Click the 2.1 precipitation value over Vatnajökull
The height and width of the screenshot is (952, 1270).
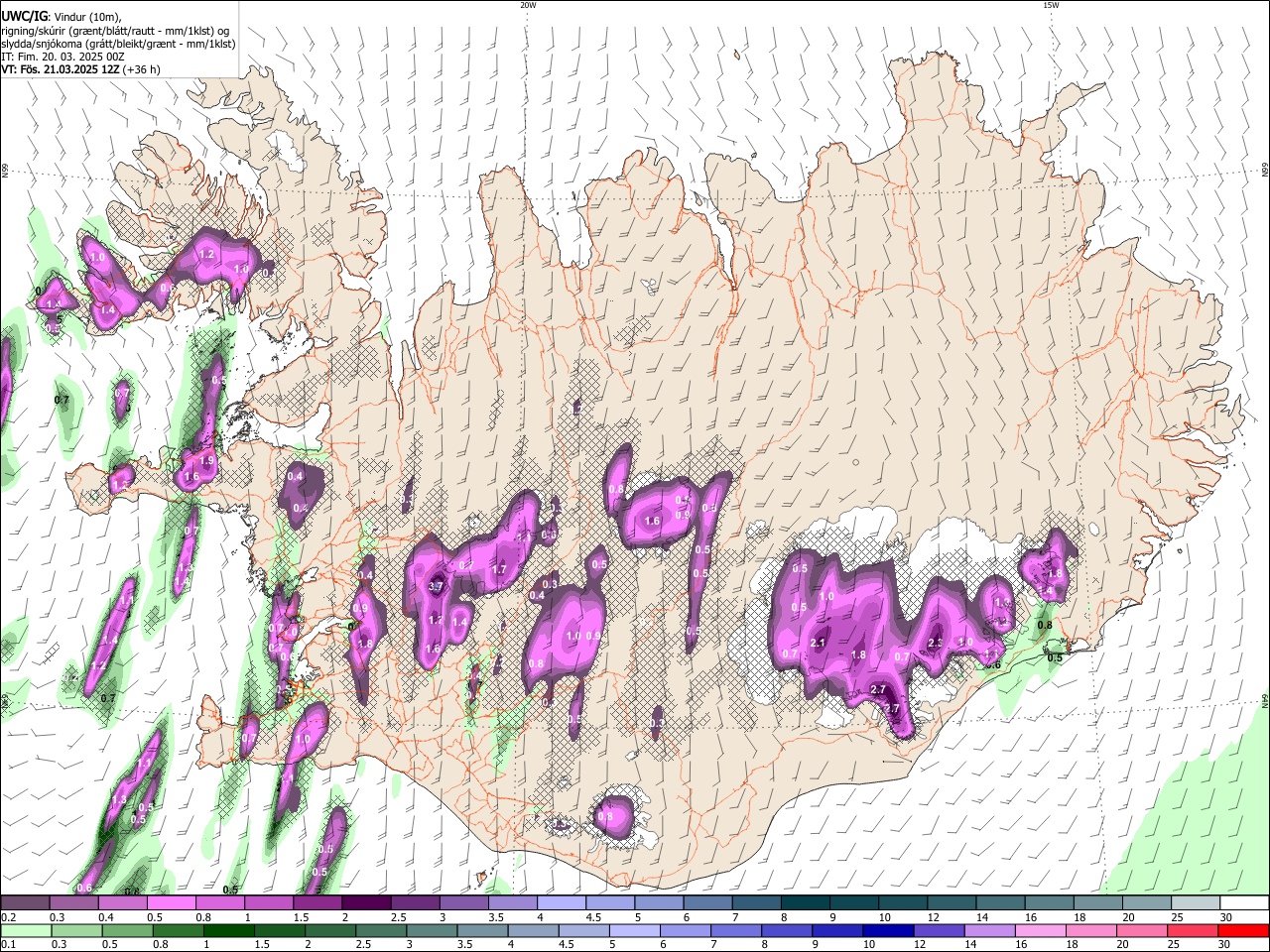pyautogui.click(x=819, y=643)
